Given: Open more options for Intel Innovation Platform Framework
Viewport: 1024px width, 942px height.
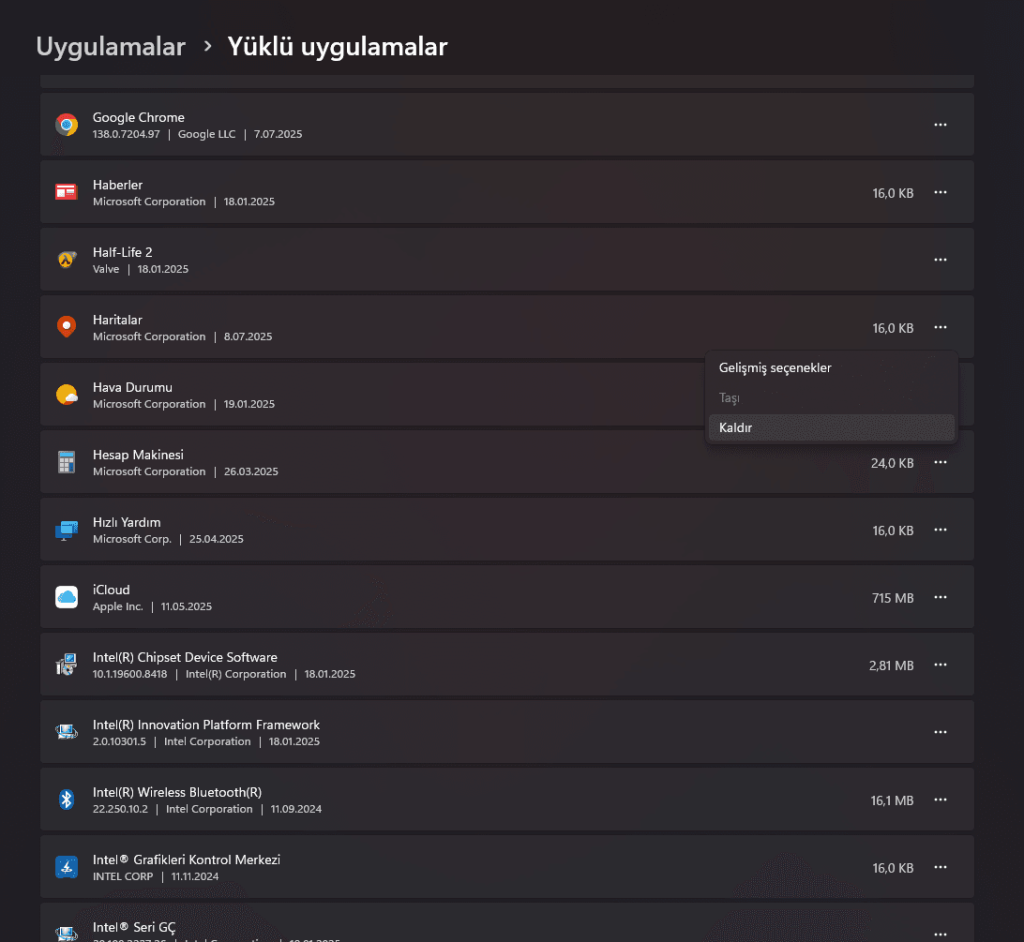Looking at the screenshot, I should [x=940, y=732].
